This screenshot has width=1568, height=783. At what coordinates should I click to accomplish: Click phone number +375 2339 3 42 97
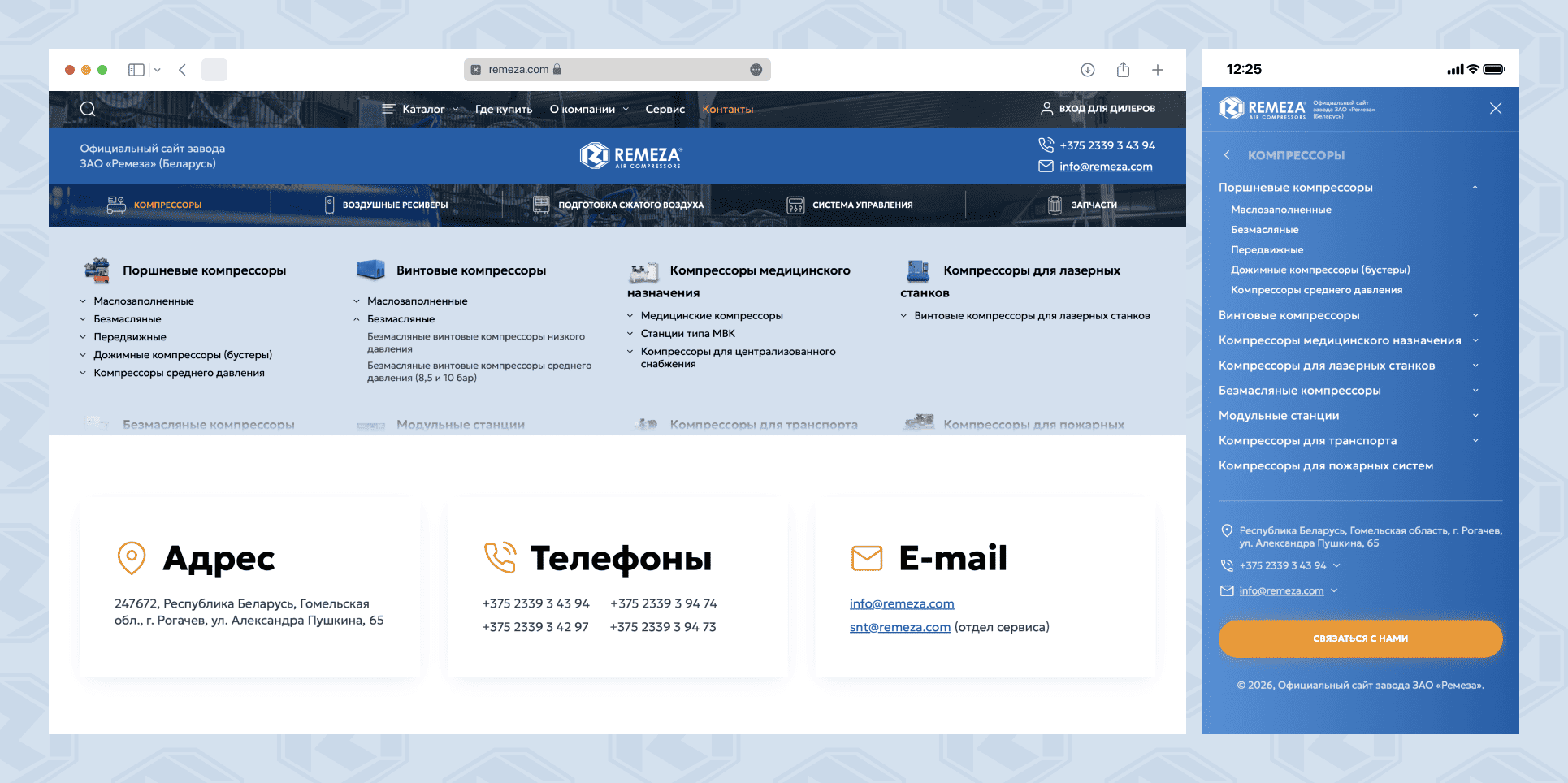[x=535, y=627]
